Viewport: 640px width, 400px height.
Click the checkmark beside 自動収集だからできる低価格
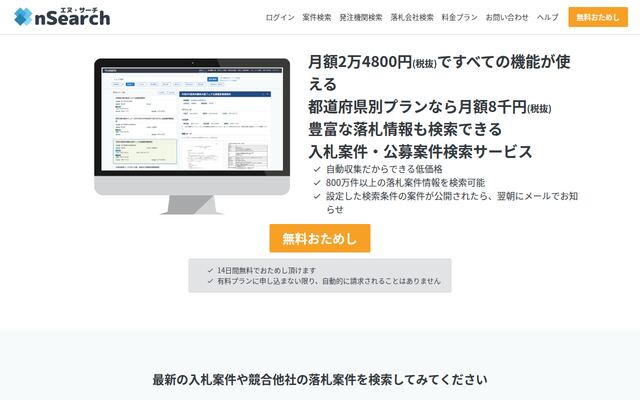tap(317, 169)
